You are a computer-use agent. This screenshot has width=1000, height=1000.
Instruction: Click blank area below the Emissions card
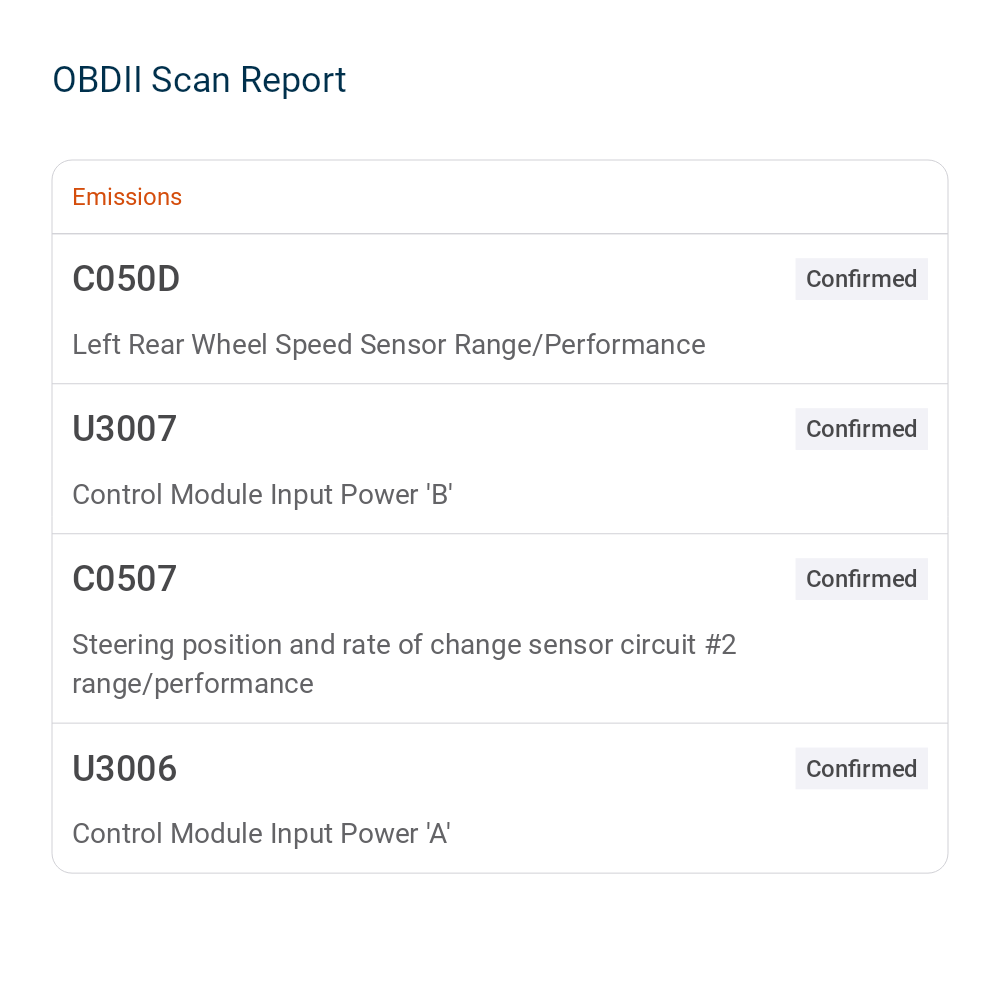500,936
